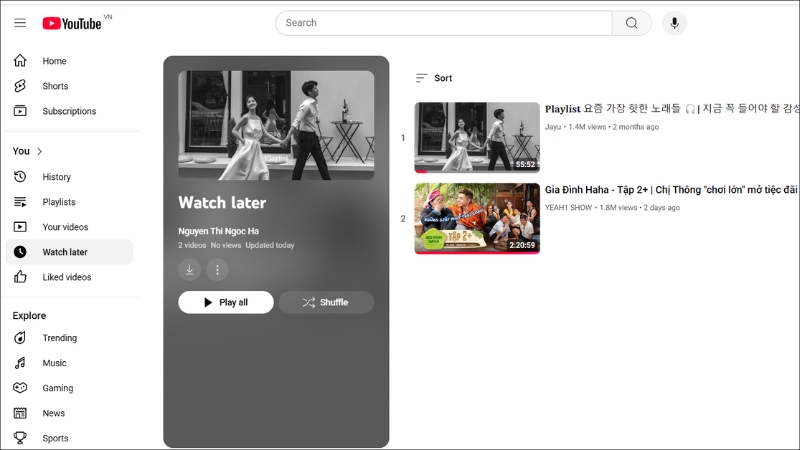Open Trending in Explore section
The height and width of the screenshot is (450, 800).
coord(59,338)
